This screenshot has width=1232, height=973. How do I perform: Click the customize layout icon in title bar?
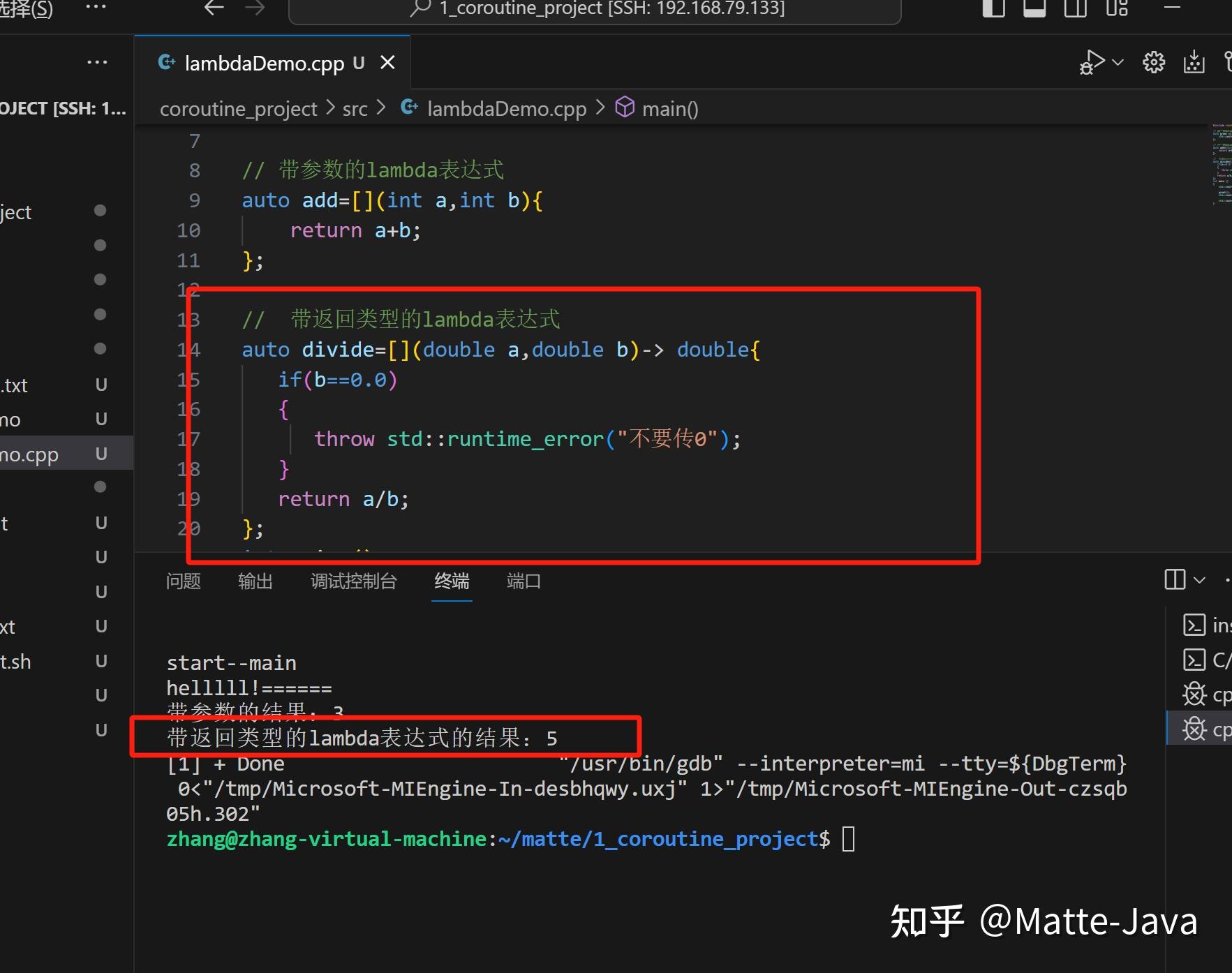(x=1116, y=9)
